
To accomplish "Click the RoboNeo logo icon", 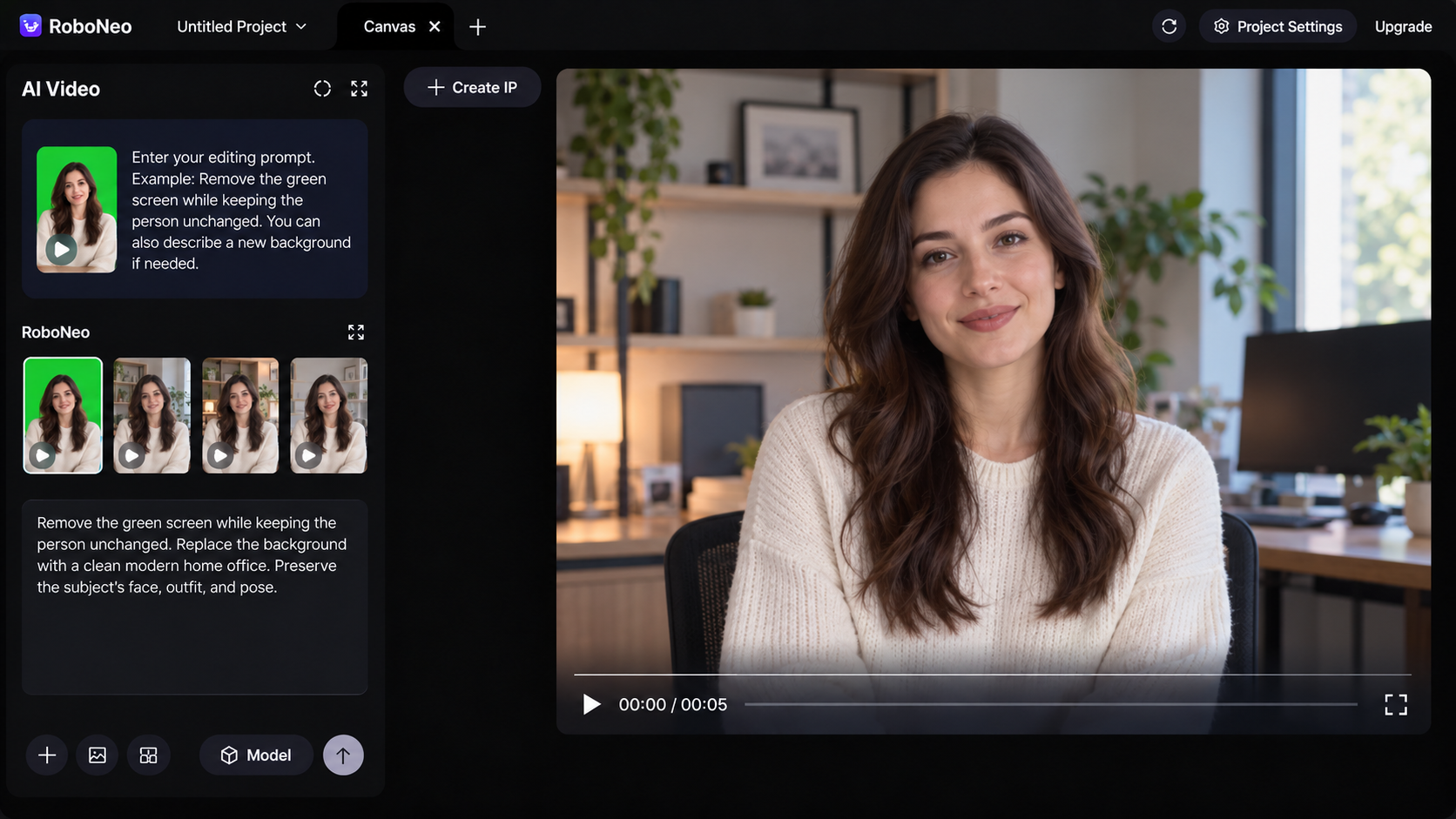I will (x=30, y=26).
